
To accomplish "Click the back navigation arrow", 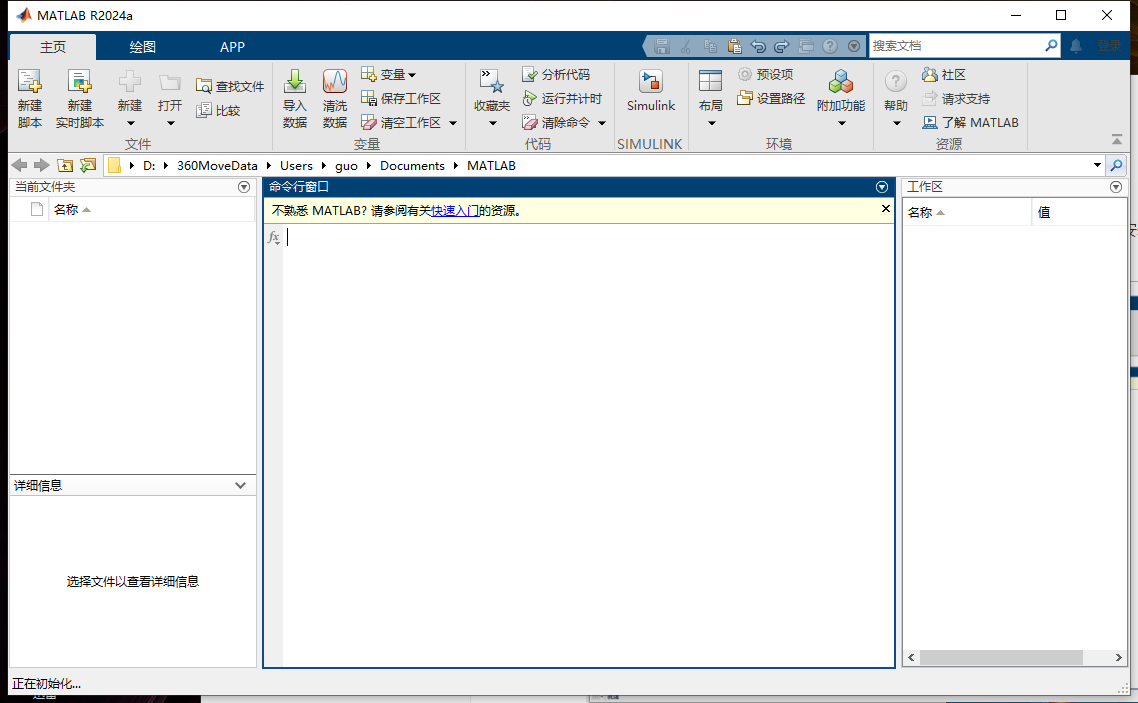I will [x=20, y=165].
